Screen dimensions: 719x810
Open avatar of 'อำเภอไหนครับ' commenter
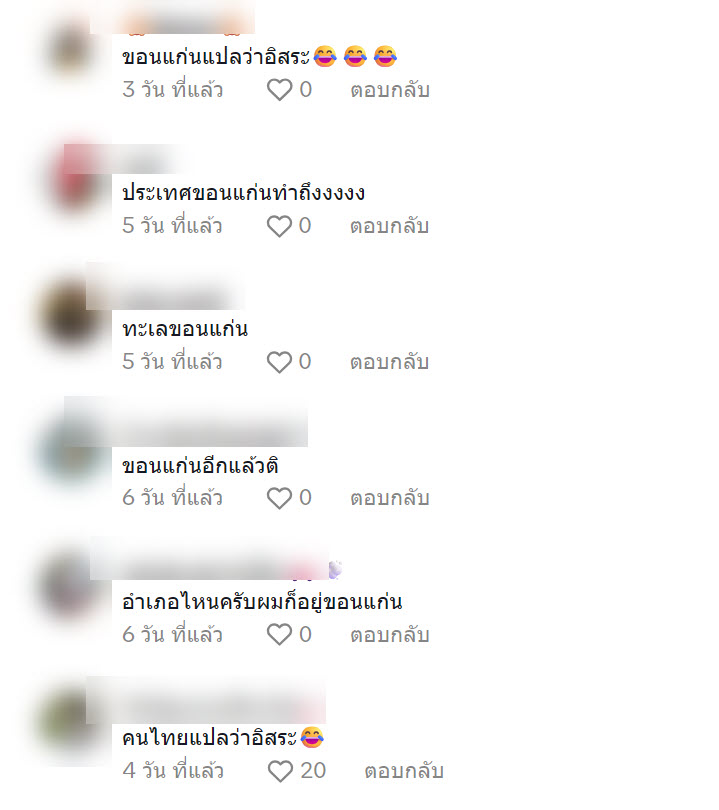72,586
